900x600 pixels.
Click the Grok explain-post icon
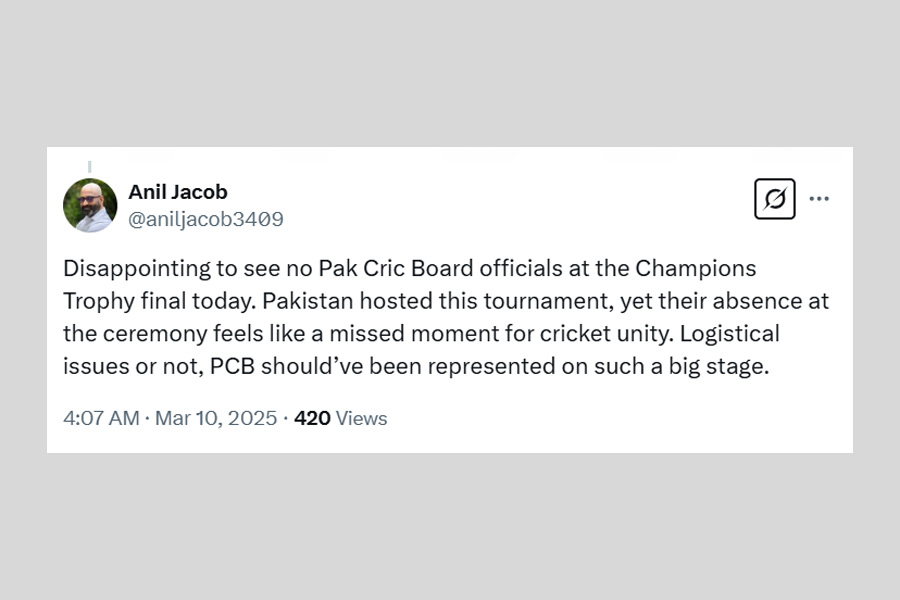(x=774, y=199)
